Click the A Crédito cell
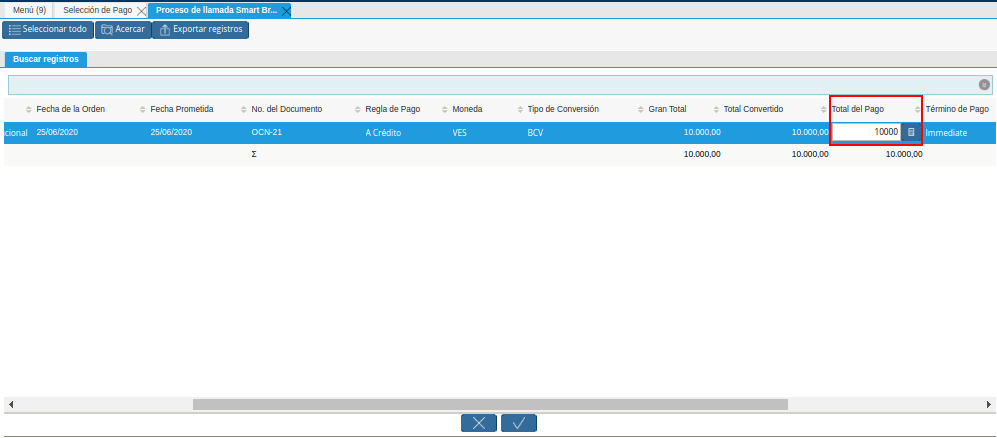 pos(383,133)
